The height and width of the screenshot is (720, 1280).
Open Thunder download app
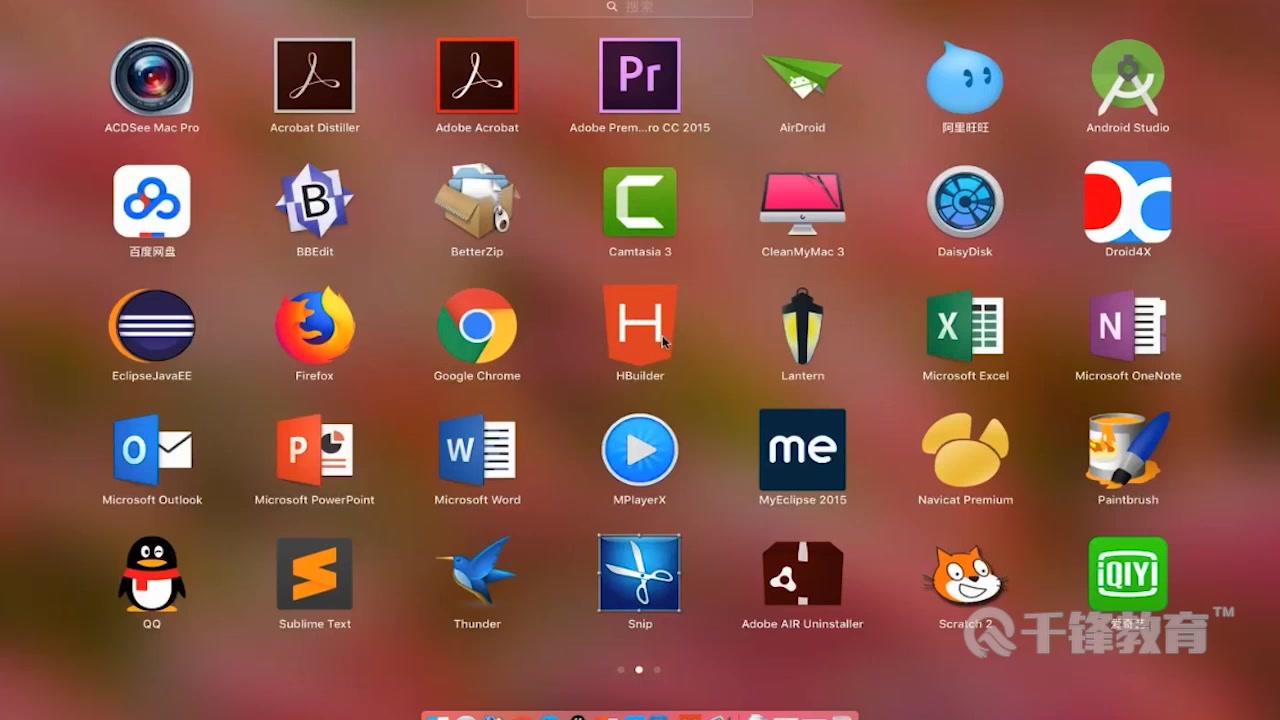[477, 572]
